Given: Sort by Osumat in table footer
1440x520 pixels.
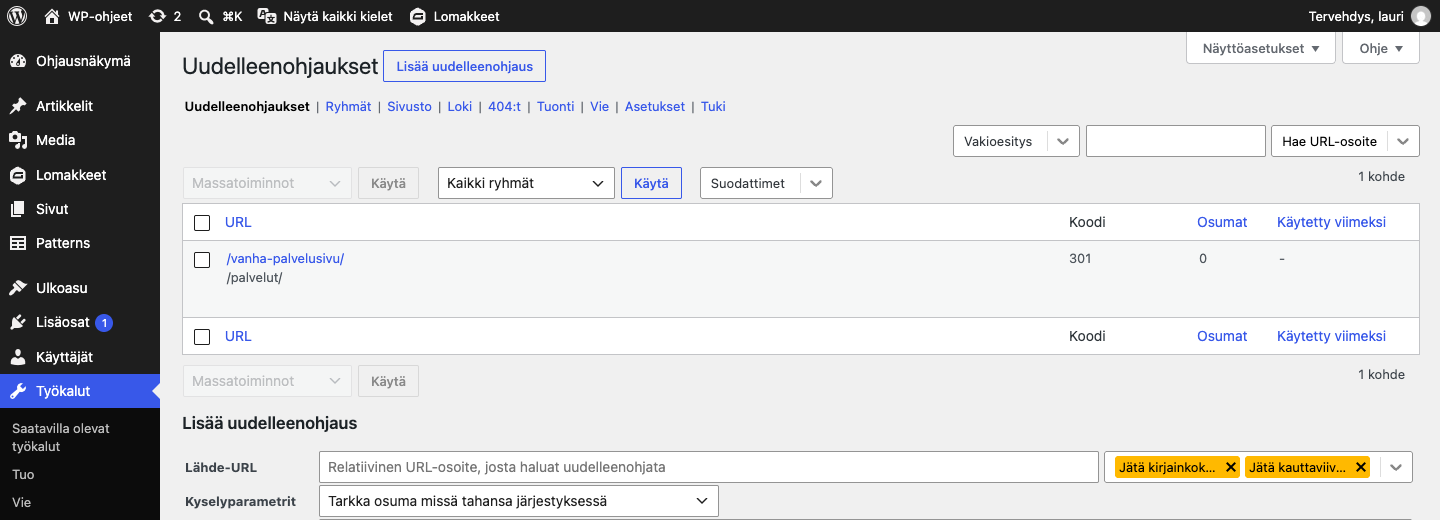Looking at the screenshot, I should pos(1222,336).
